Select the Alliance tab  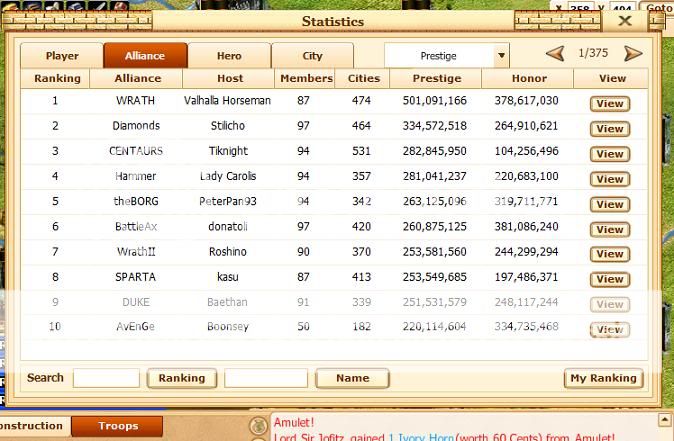pos(145,56)
